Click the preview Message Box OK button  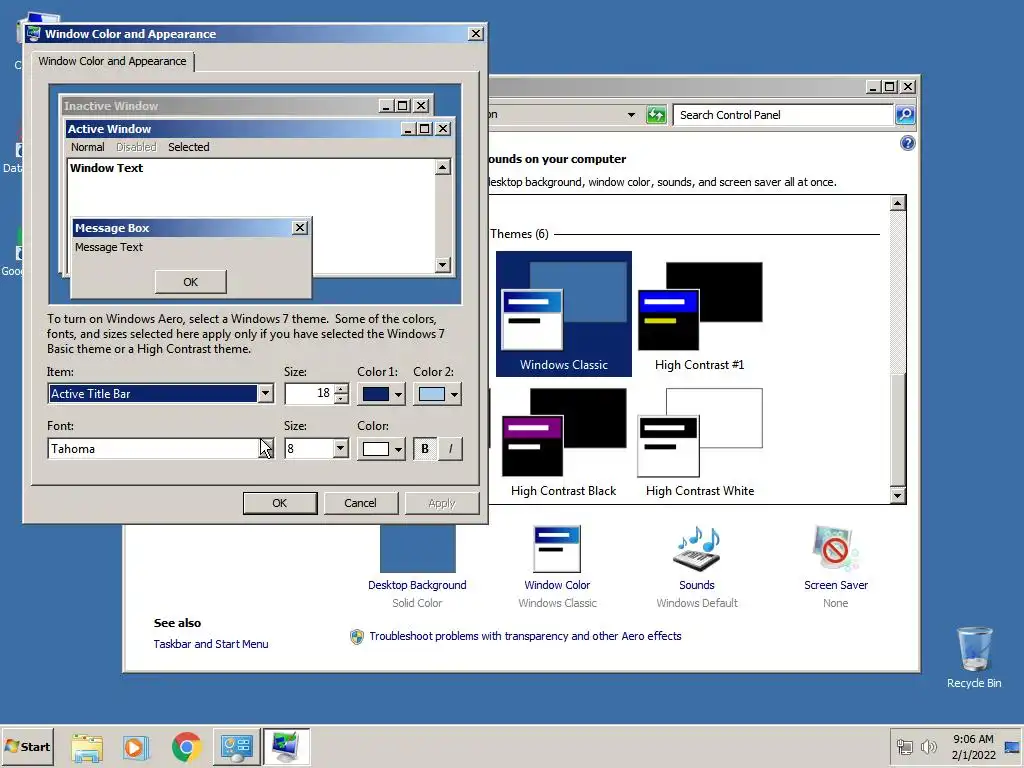191,282
